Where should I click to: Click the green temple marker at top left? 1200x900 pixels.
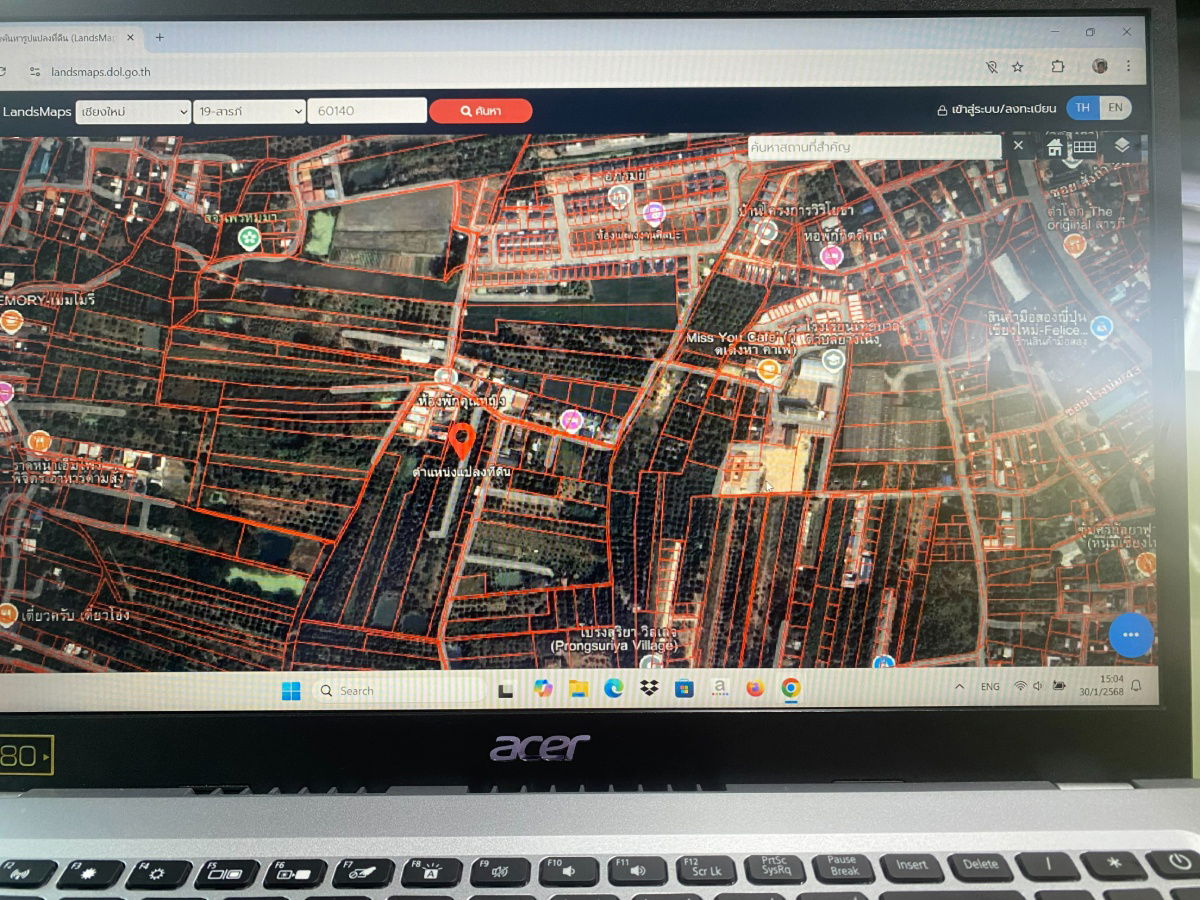tap(248, 238)
